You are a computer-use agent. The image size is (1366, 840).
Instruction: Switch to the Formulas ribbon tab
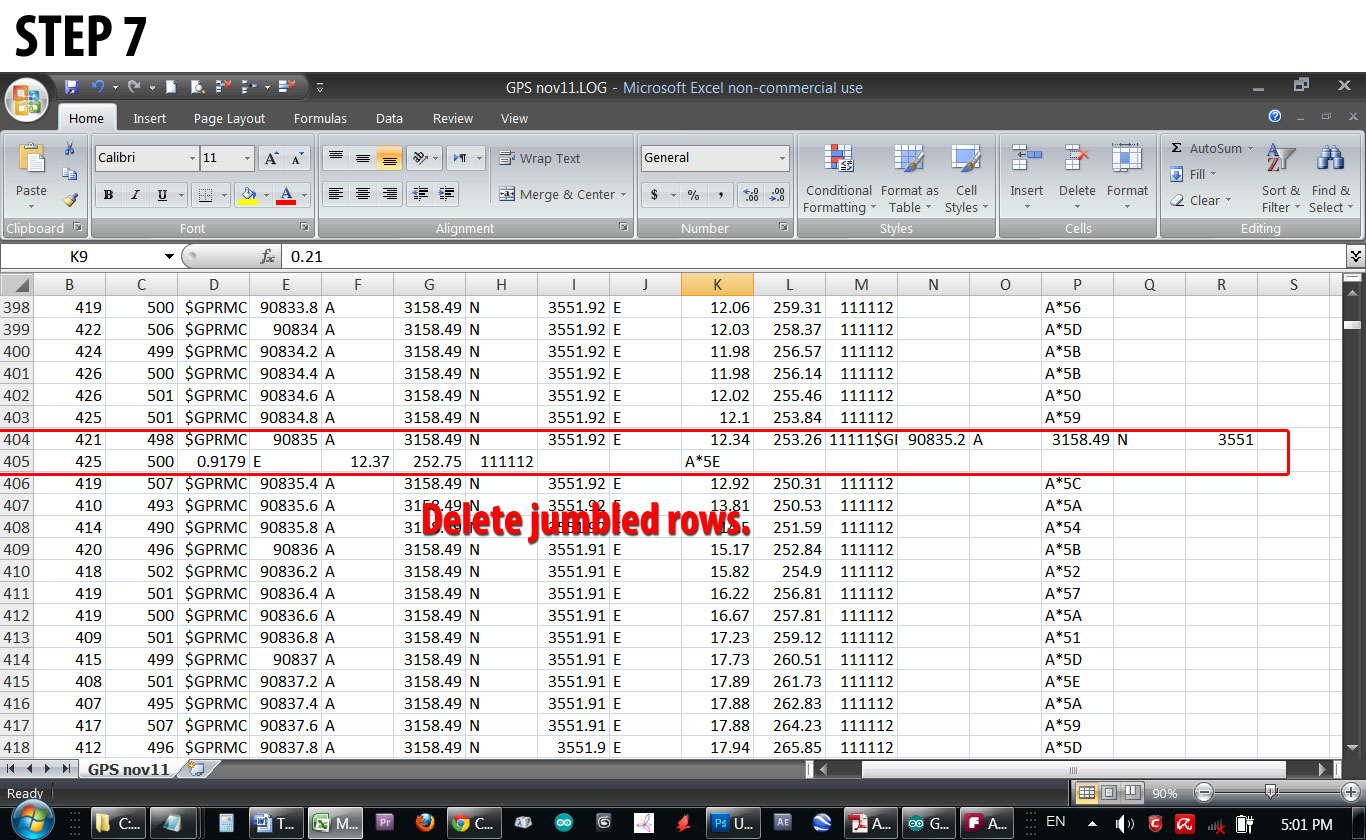(x=320, y=118)
